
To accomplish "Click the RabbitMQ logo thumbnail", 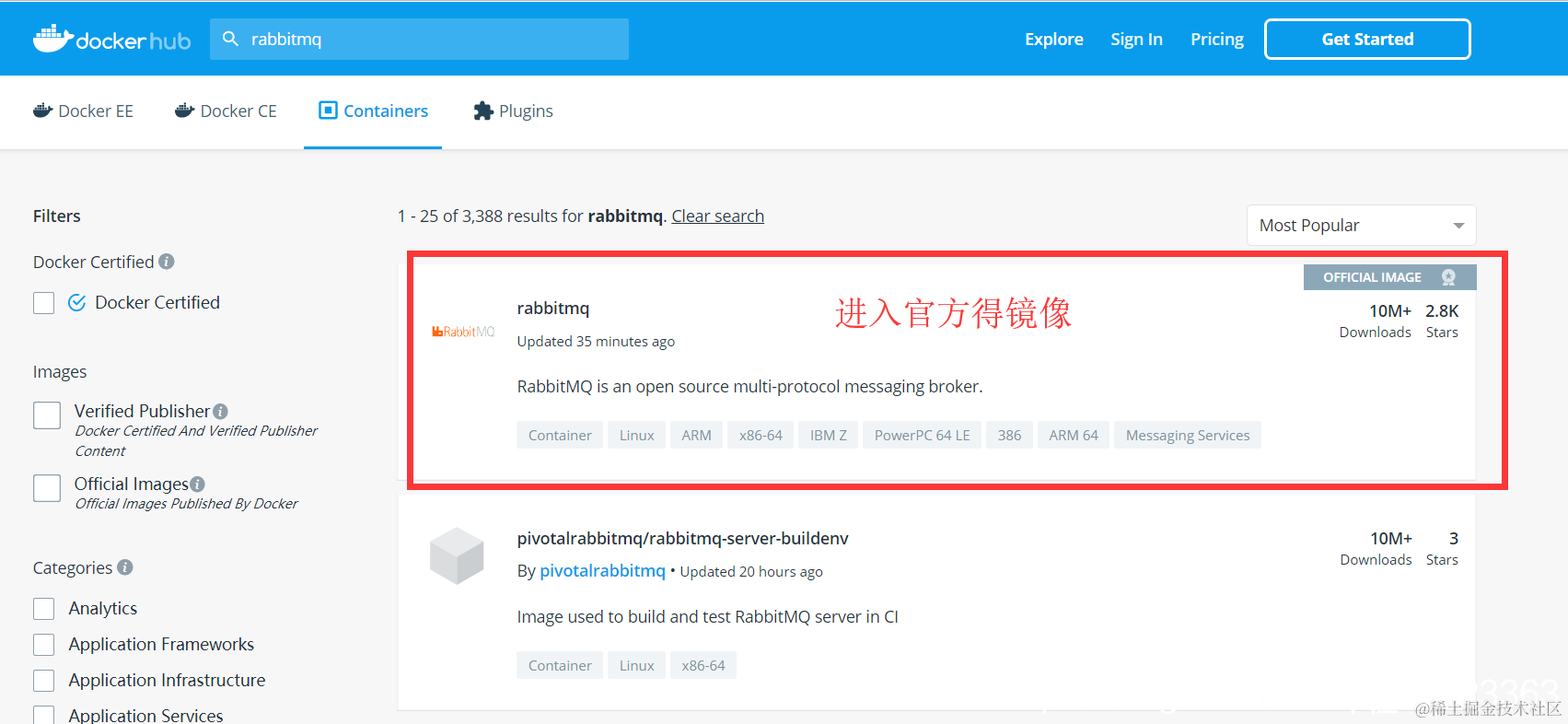I will (463, 332).
